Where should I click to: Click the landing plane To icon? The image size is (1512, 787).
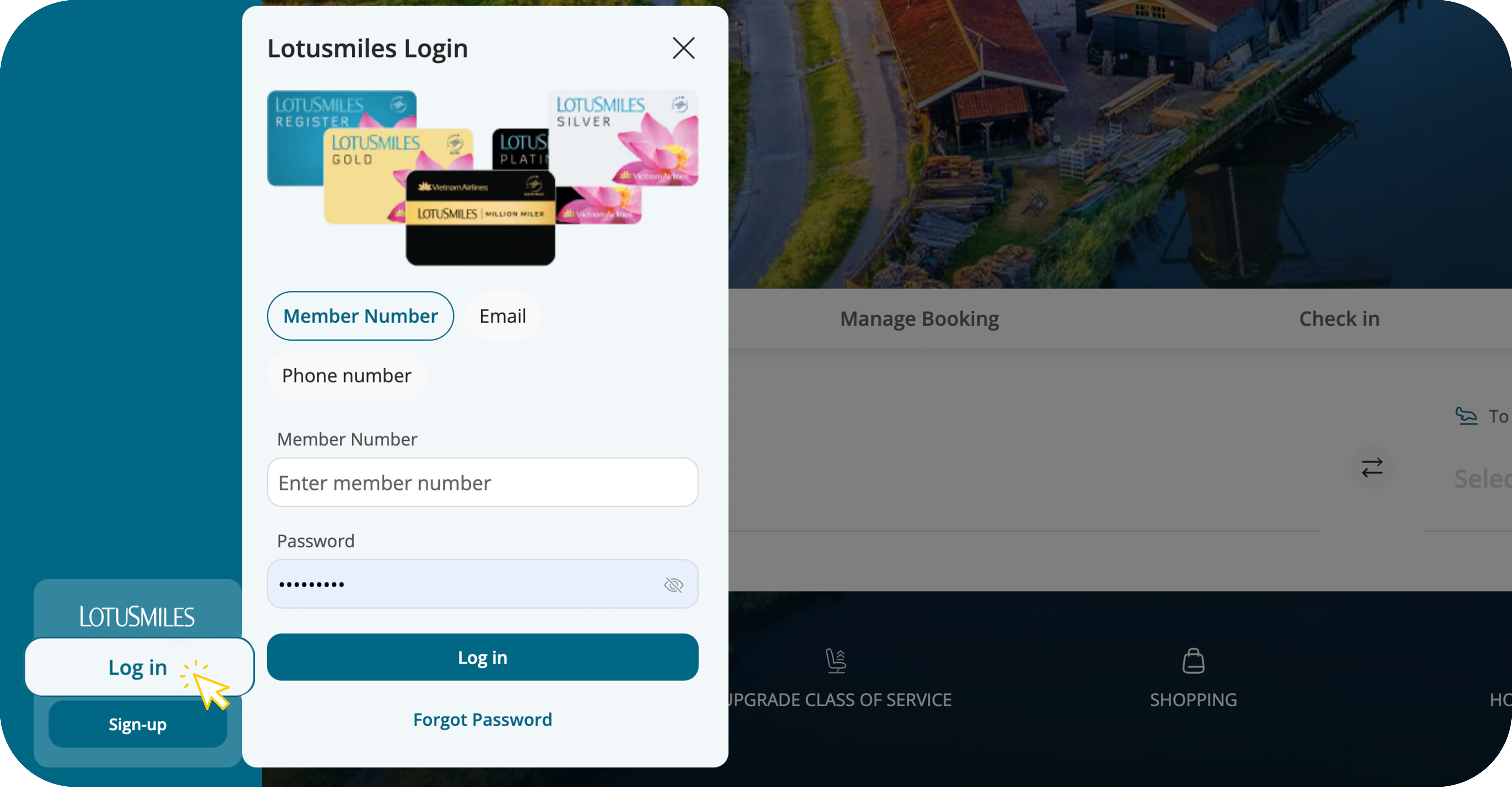click(x=1466, y=416)
